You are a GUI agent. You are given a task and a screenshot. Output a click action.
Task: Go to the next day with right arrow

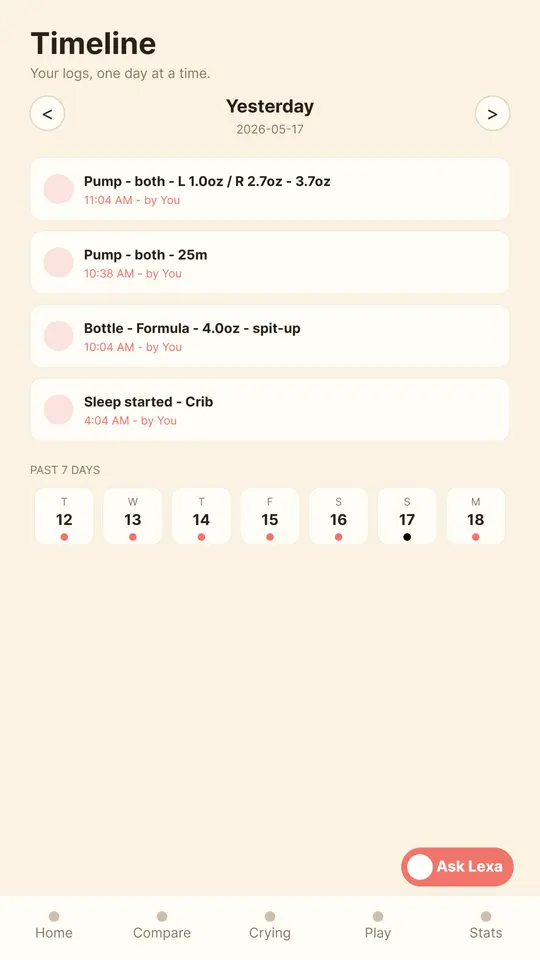pos(492,113)
